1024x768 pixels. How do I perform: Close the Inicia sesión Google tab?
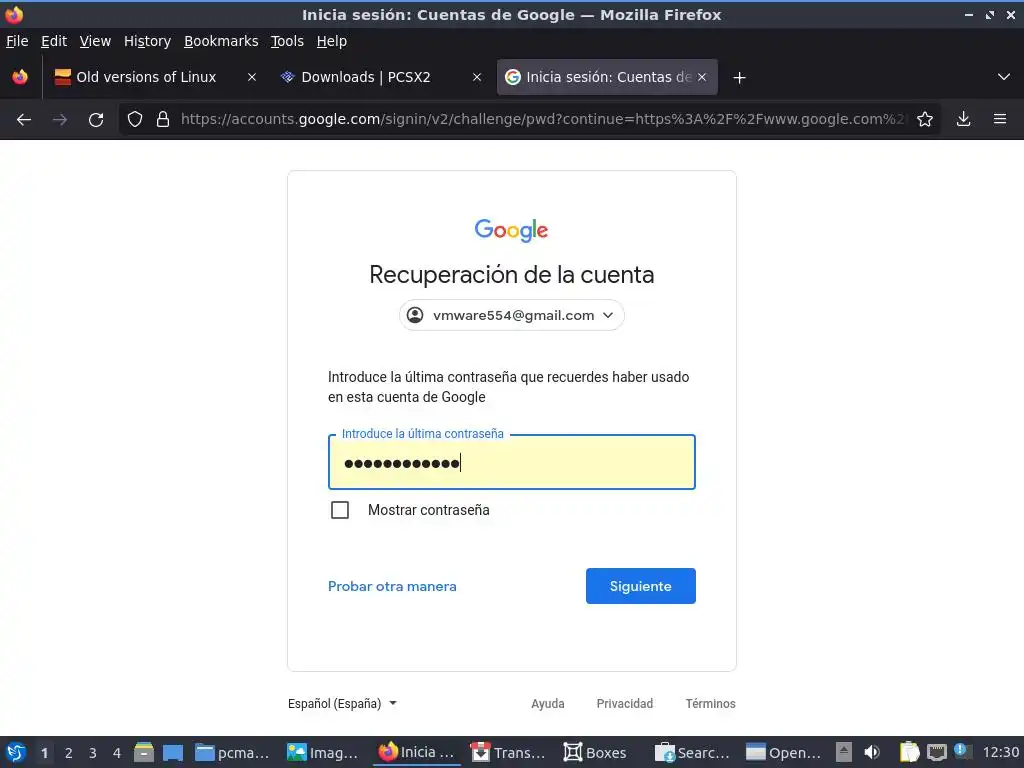702,77
